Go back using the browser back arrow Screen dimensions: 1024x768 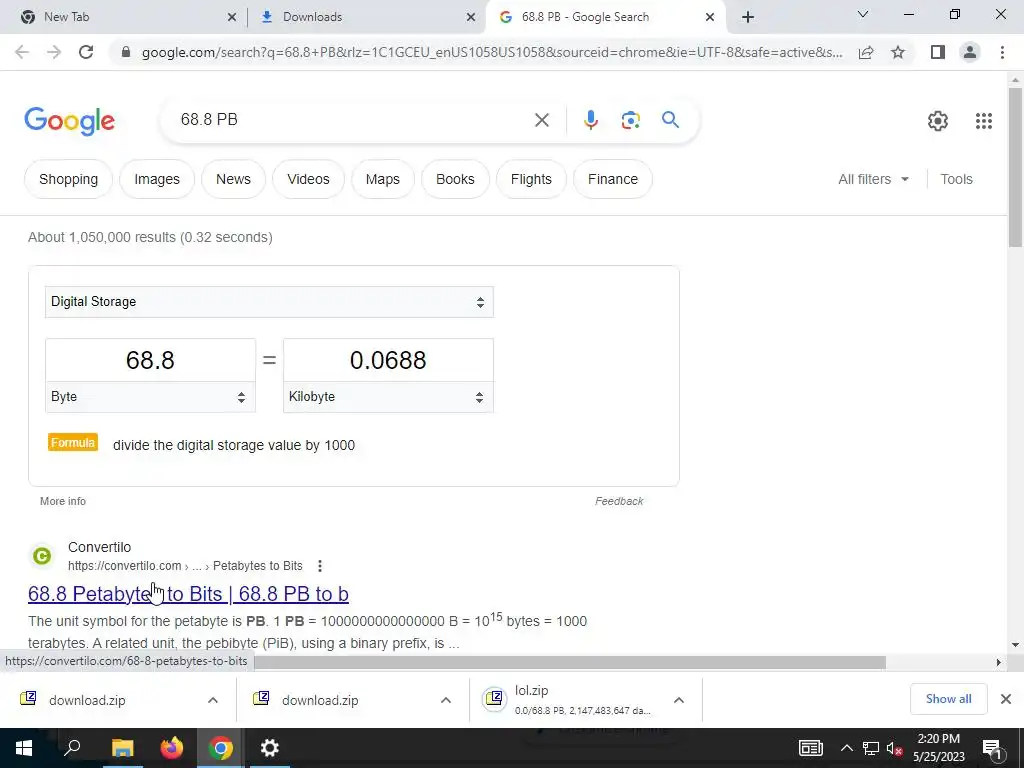point(22,52)
